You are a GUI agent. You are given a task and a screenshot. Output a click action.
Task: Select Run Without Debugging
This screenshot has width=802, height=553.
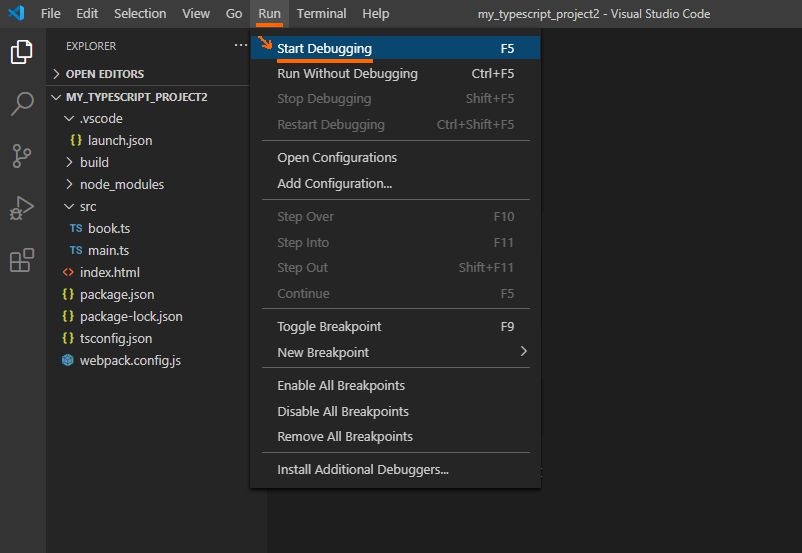click(347, 73)
